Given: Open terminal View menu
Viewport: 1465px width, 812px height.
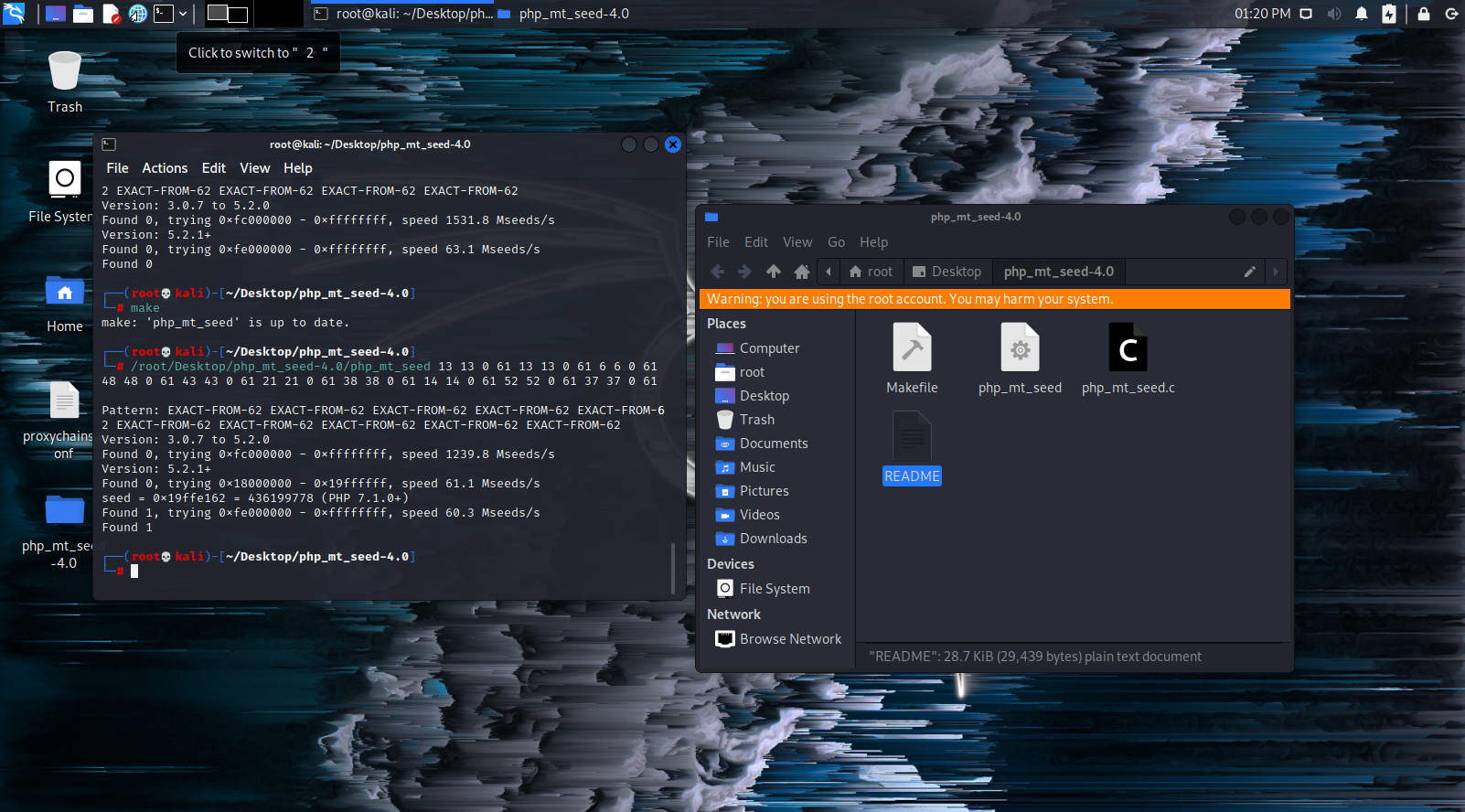Looking at the screenshot, I should (255, 168).
